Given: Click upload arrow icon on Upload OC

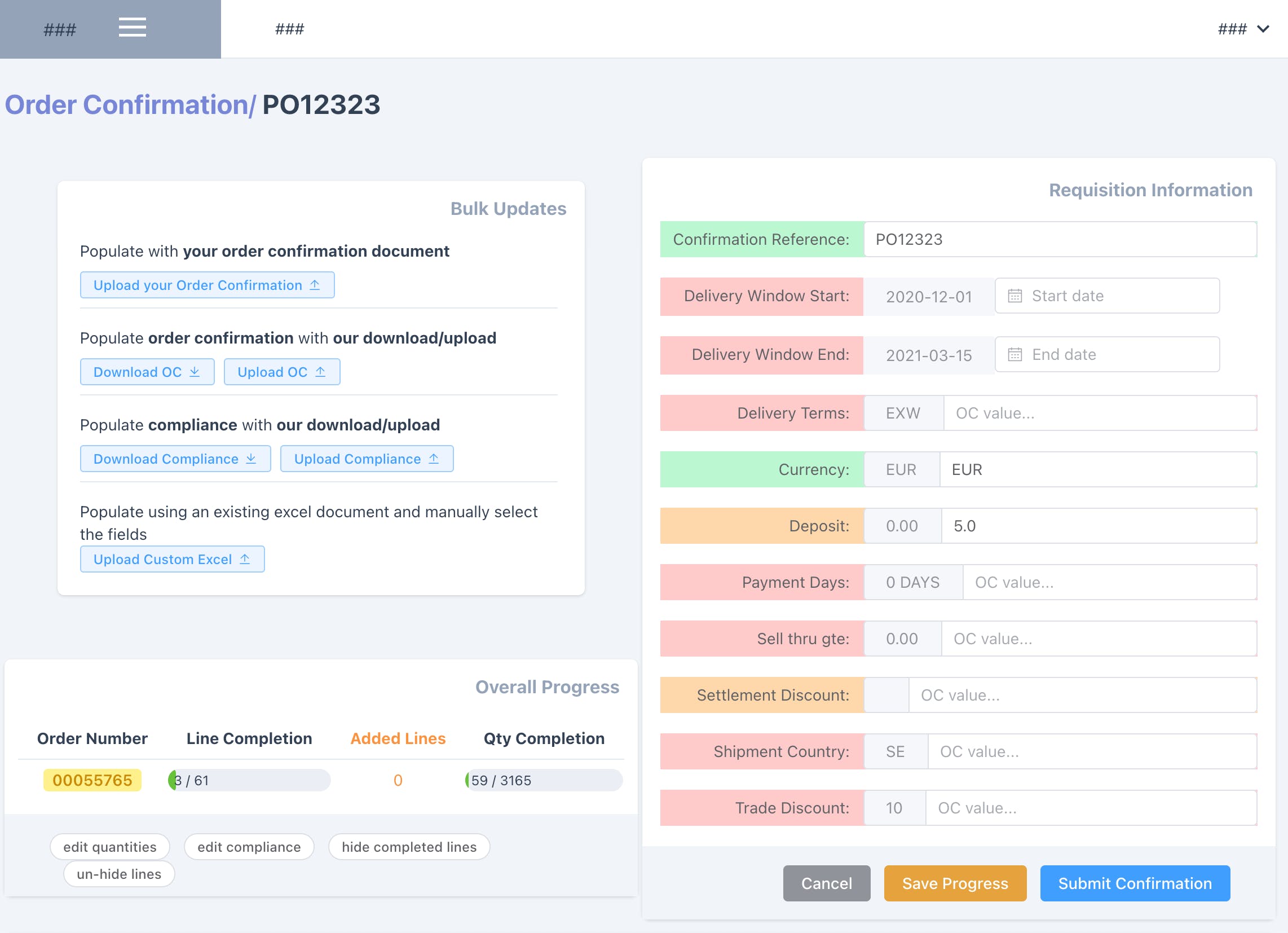Looking at the screenshot, I should [x=320, y=372].
